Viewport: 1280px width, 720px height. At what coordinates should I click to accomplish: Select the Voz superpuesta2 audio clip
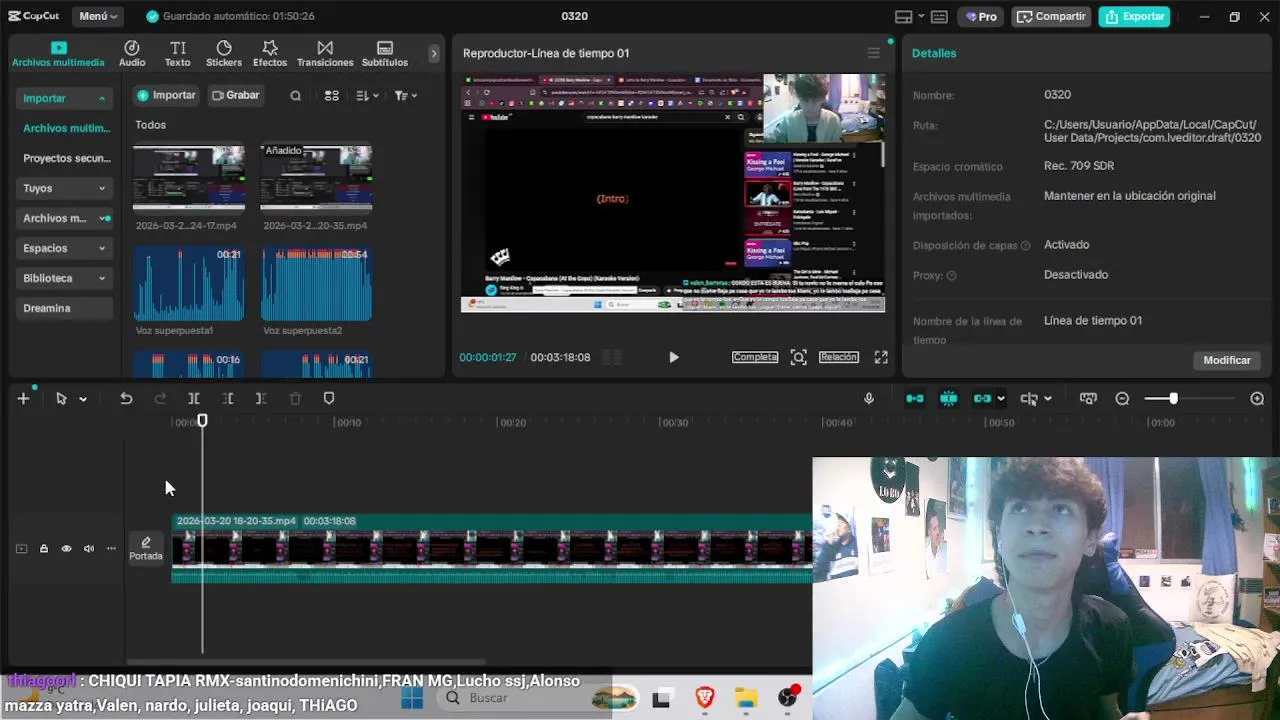[316, 283]
